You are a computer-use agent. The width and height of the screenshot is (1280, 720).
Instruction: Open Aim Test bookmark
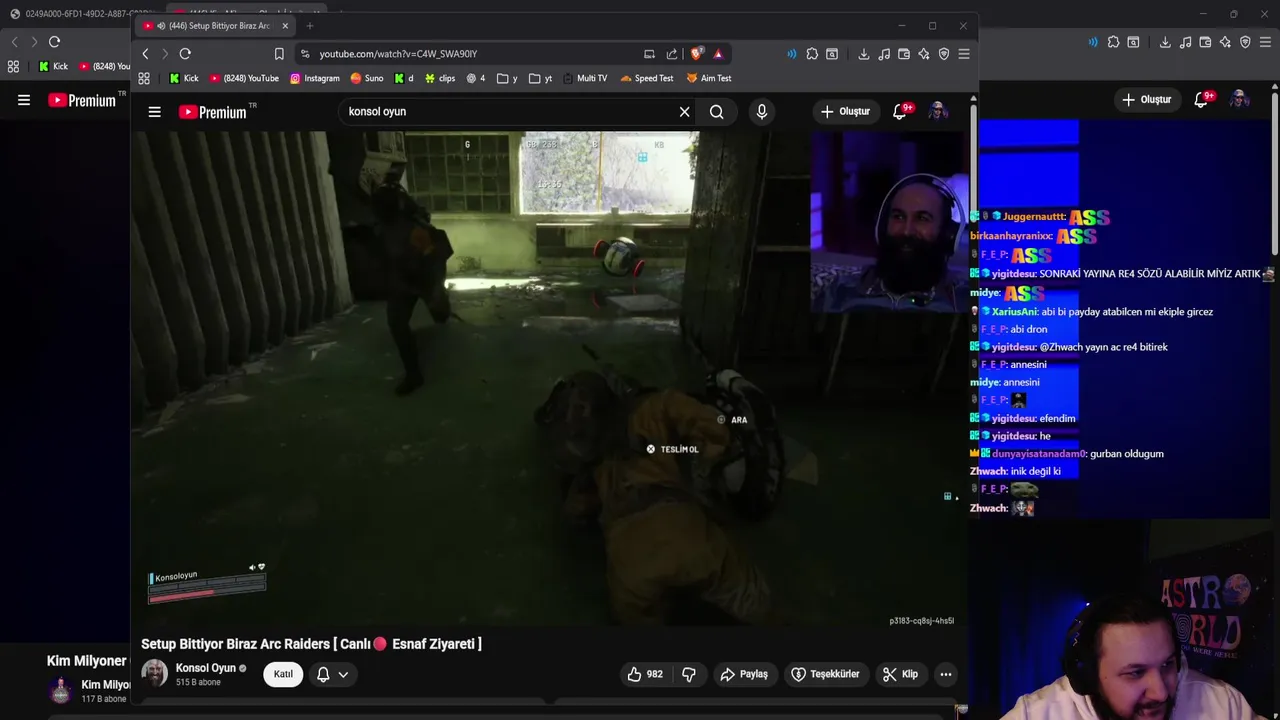point(709,78)
